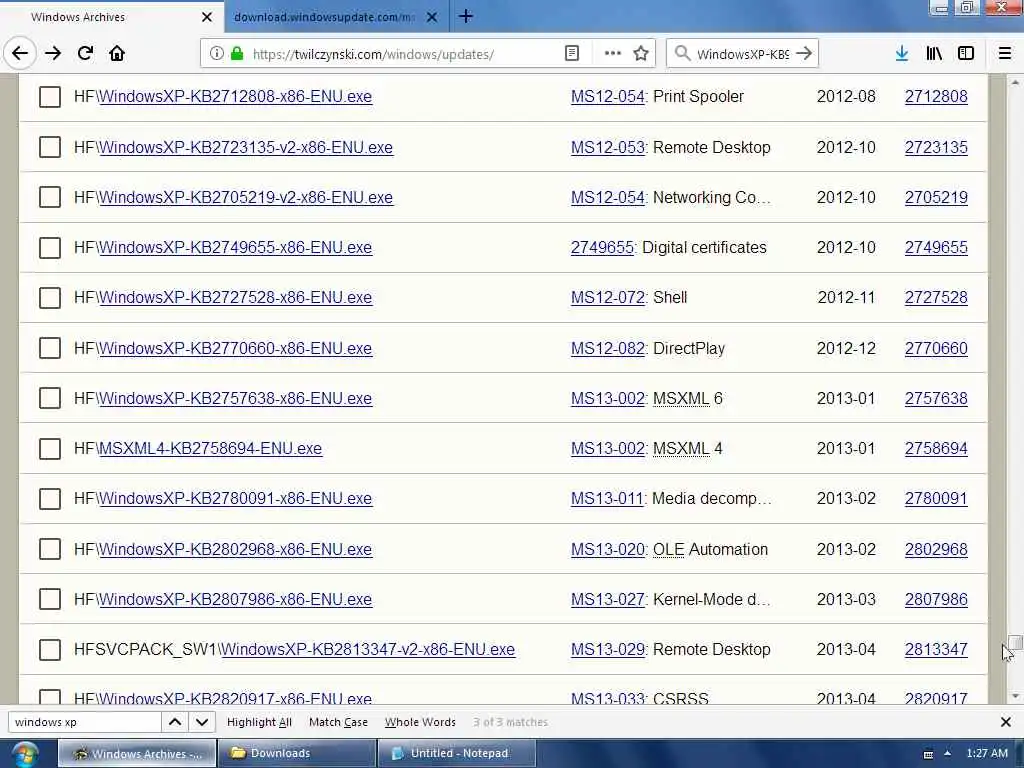
Task: Open the MS13-029 bulletin link
Action: (x=607, y=650)
